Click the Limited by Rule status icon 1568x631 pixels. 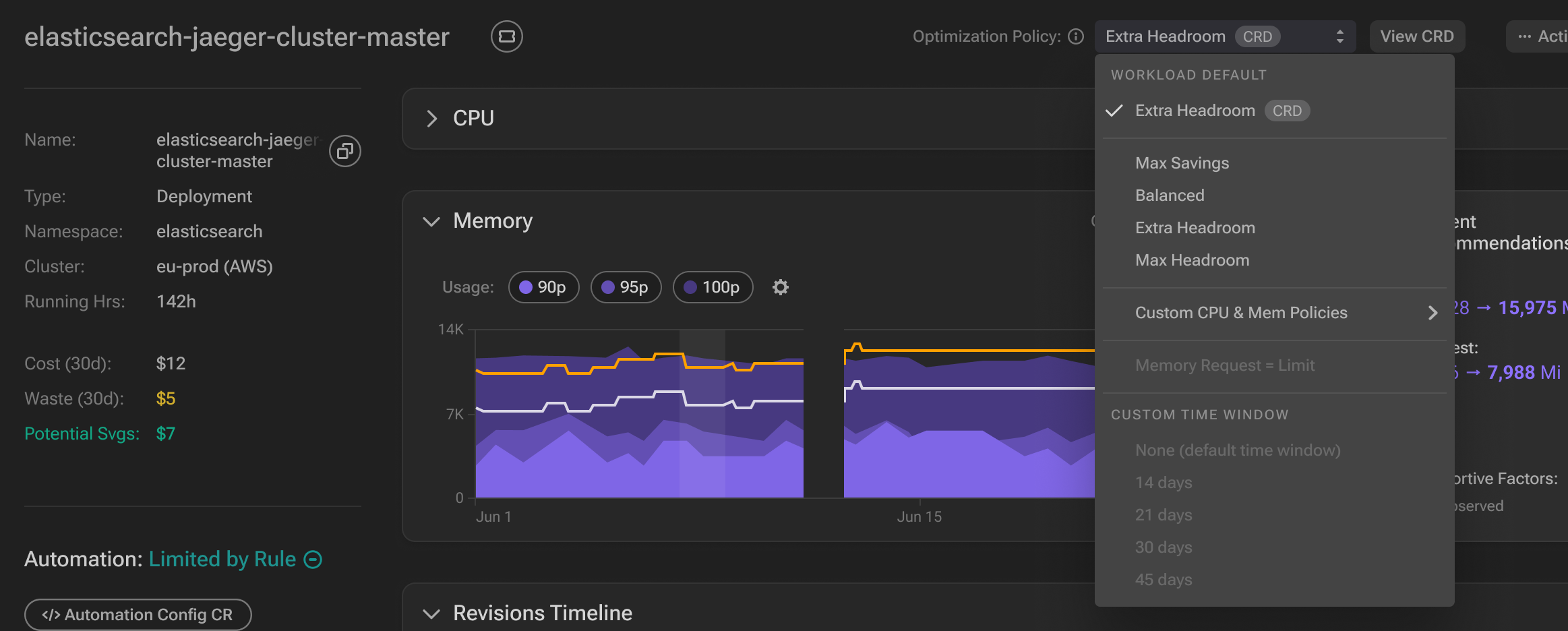click(313, 560)
